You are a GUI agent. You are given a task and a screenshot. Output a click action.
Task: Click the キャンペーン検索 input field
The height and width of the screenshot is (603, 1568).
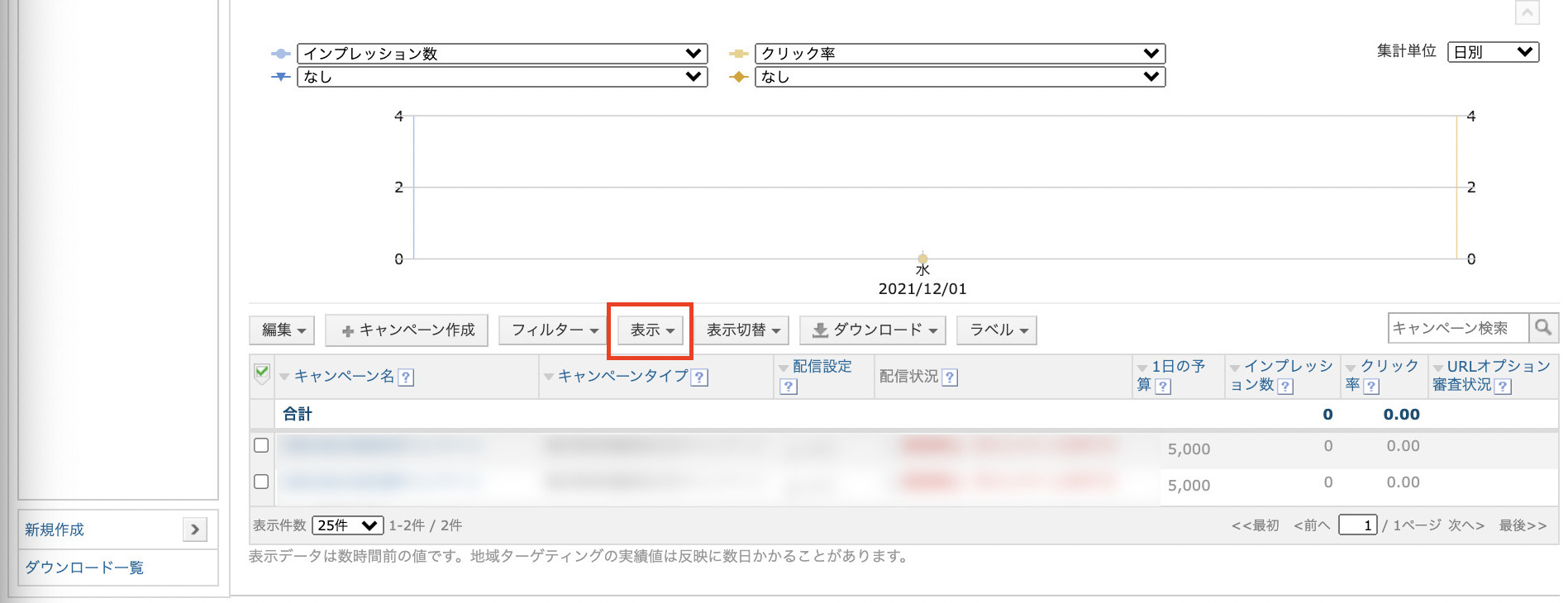coord(1458,328)
